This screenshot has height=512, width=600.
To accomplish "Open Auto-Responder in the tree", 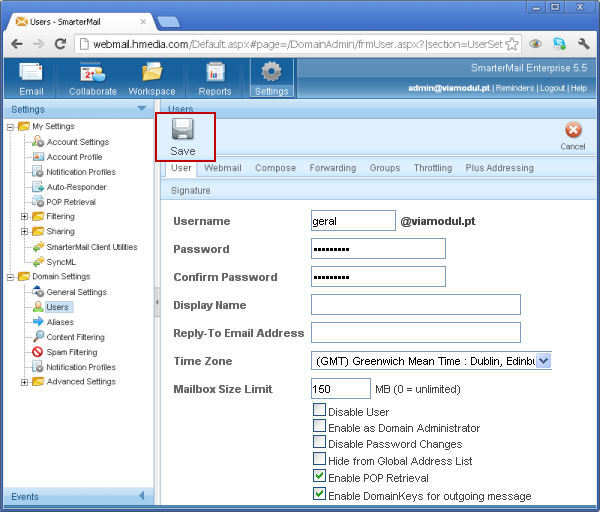I will click(76, 187).
